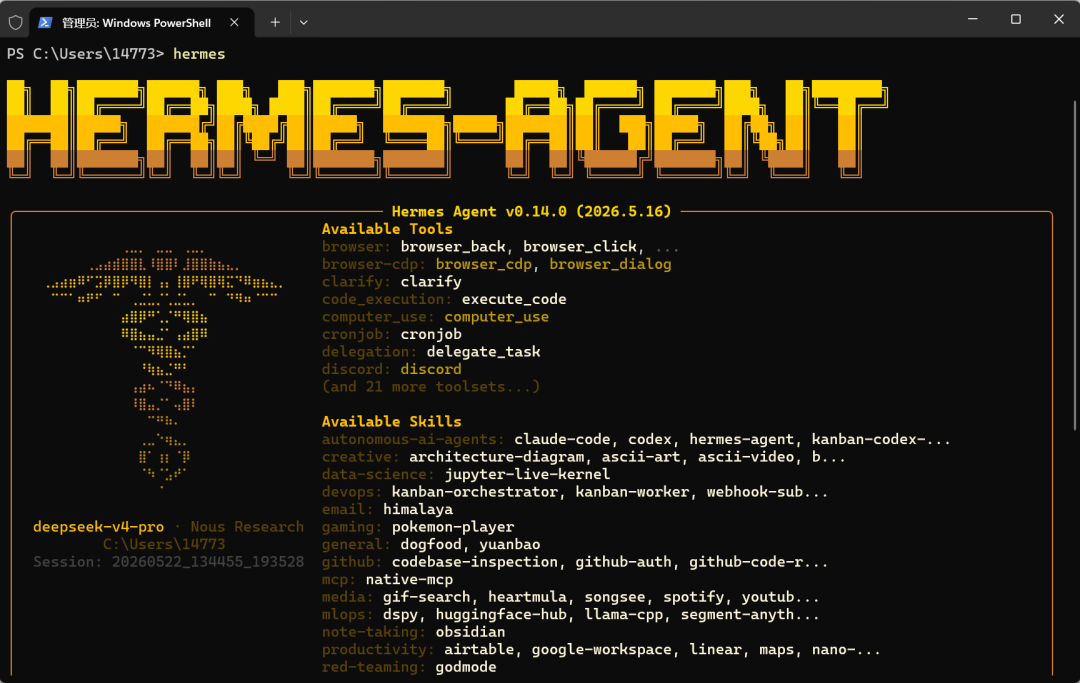Click the 'native-mcp' skill name
The width and height of the screenshot is (1080, 683).
tap(409, 580)
